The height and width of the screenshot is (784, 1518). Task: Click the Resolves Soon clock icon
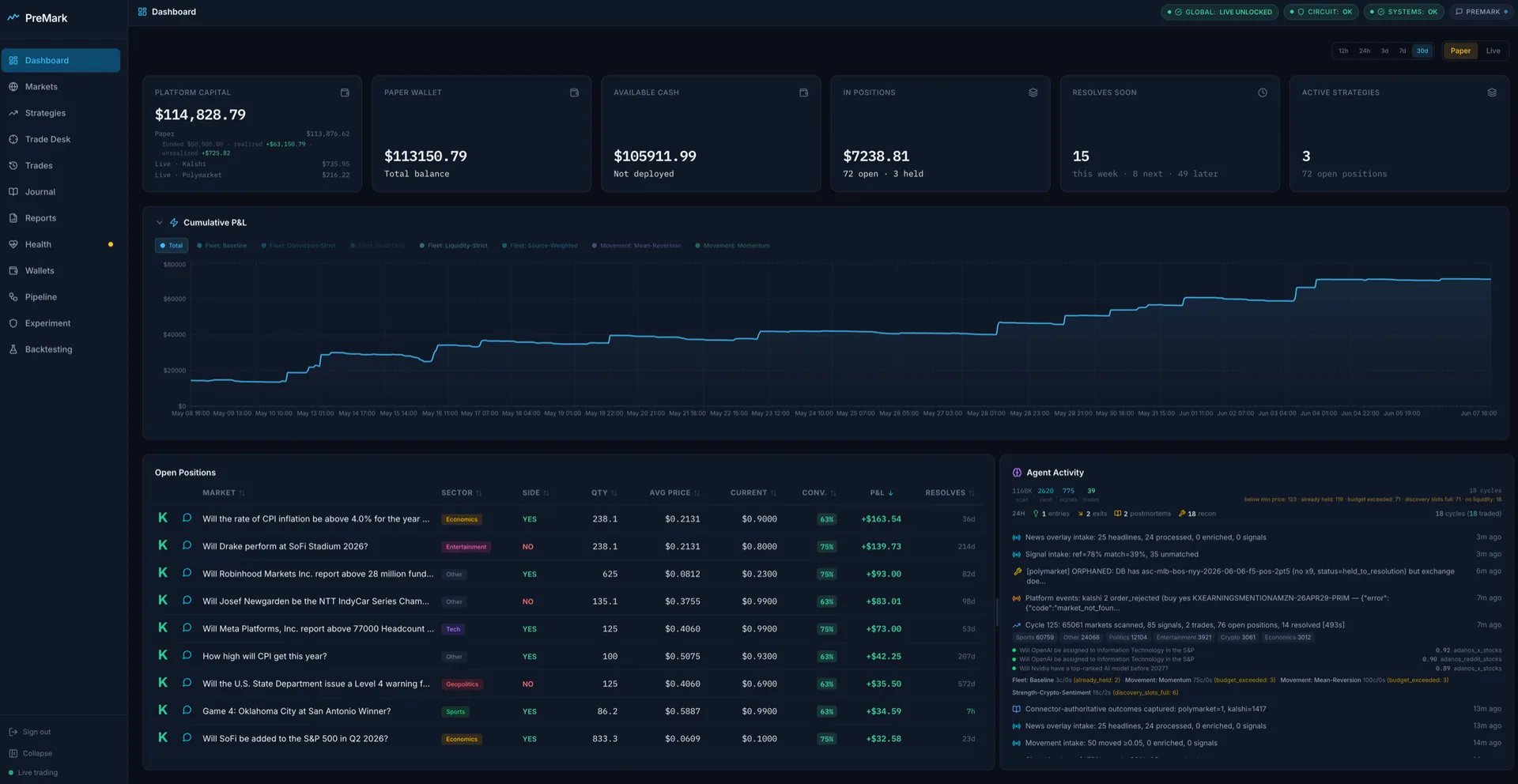(1263, 92)
